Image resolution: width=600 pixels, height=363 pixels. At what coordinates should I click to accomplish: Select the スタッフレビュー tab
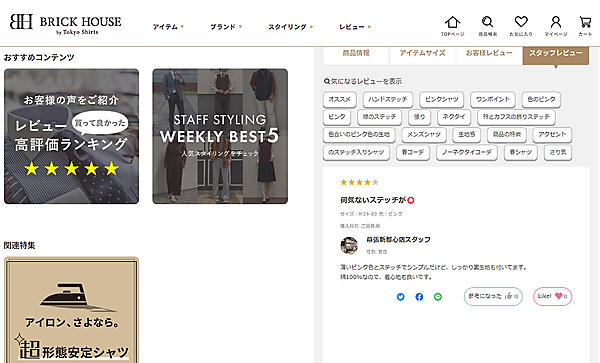(x=556, y=54)
